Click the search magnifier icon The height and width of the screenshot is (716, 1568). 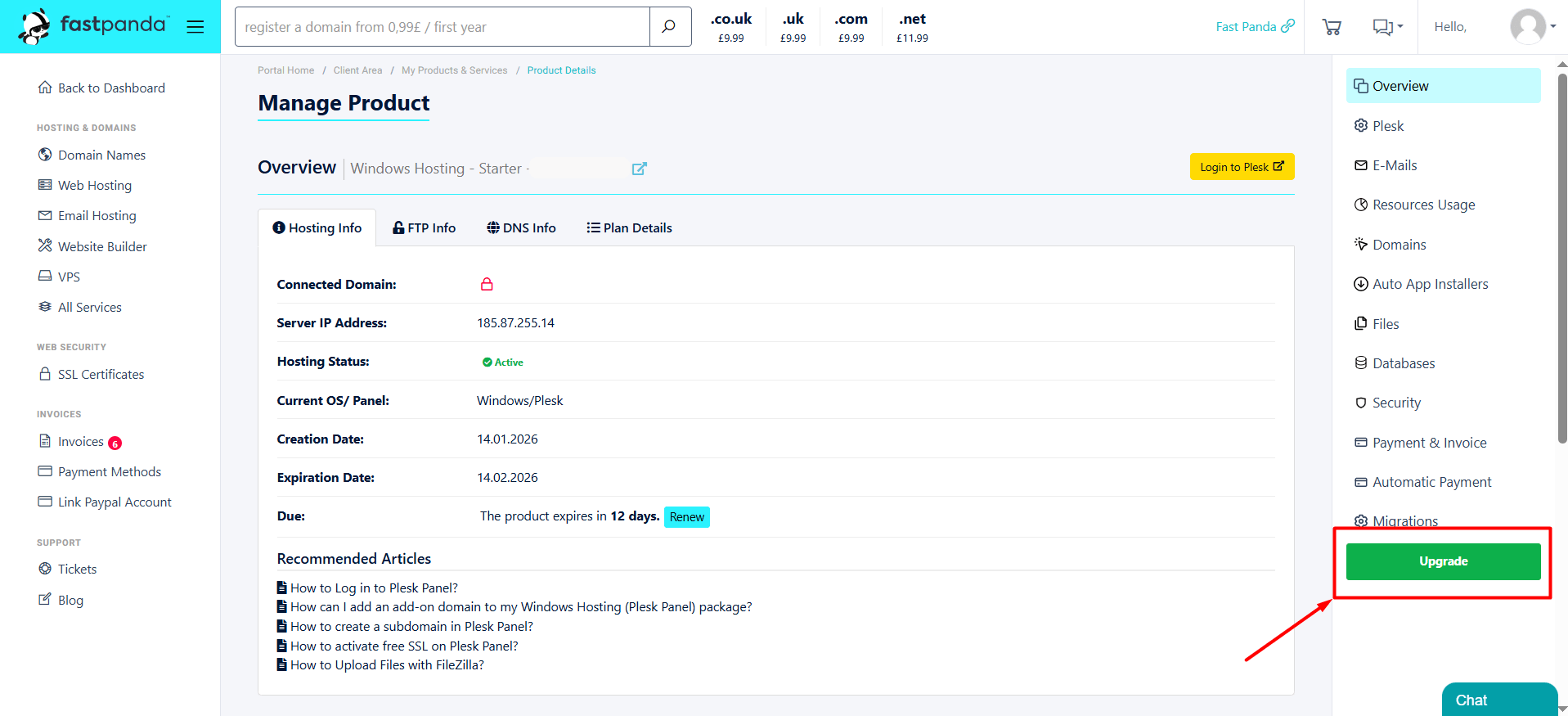(669, 27)
